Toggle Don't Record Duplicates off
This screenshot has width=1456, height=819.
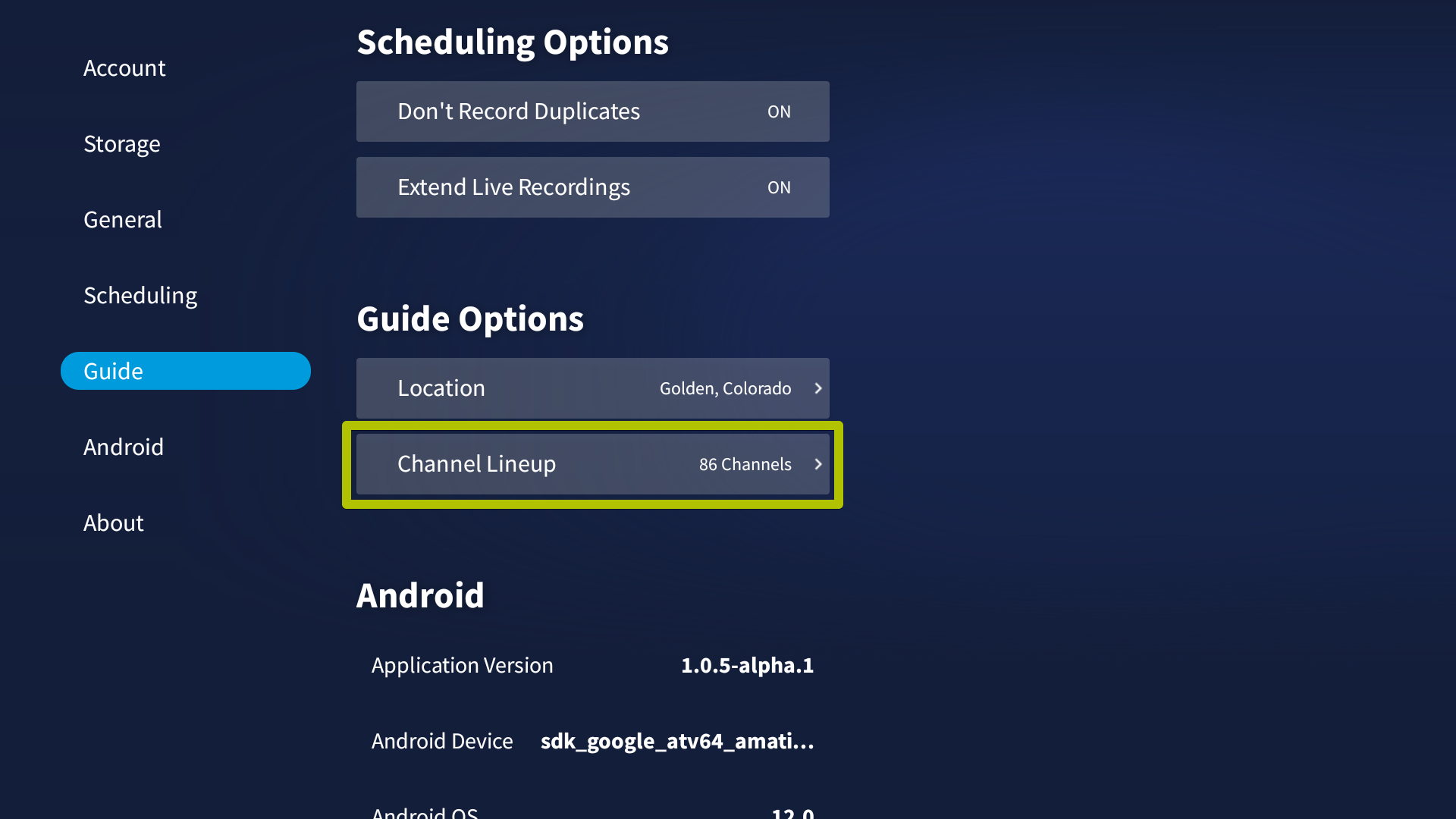pos(780,111)
